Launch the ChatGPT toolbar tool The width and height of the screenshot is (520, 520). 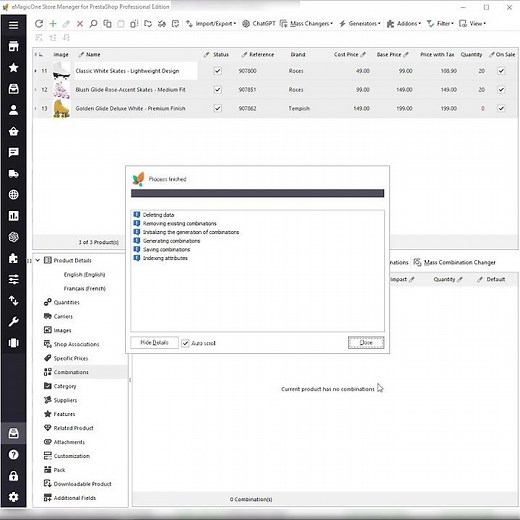pos(259,24)
